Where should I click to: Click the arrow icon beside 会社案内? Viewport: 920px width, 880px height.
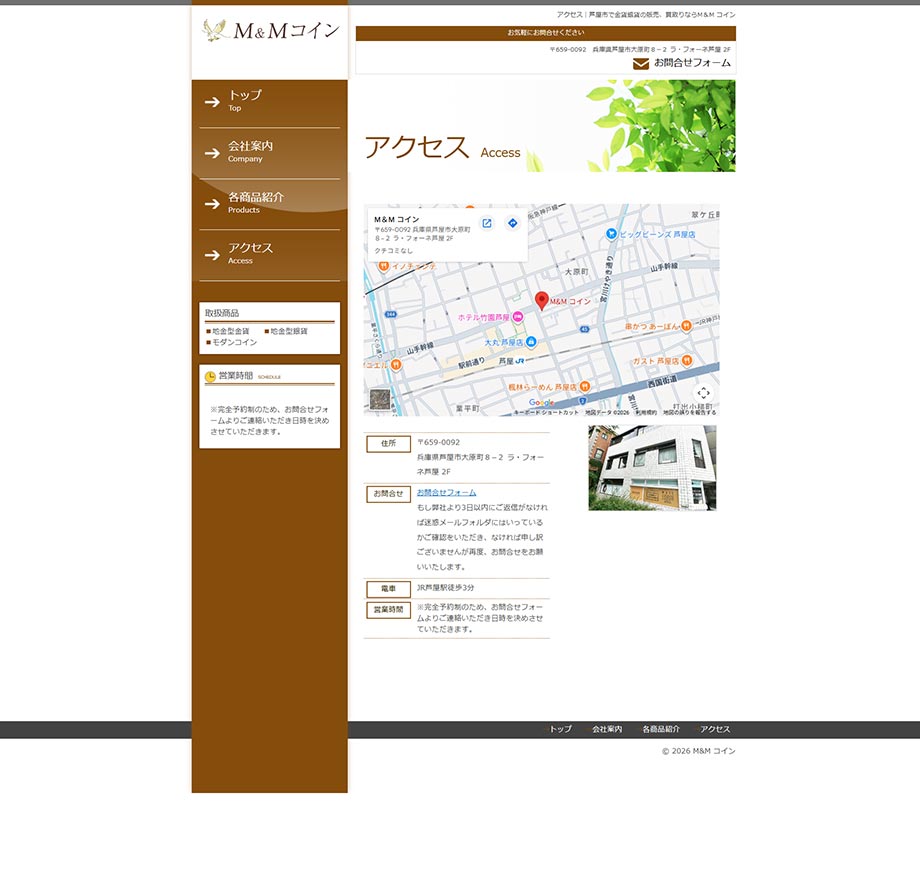(212, 153)
